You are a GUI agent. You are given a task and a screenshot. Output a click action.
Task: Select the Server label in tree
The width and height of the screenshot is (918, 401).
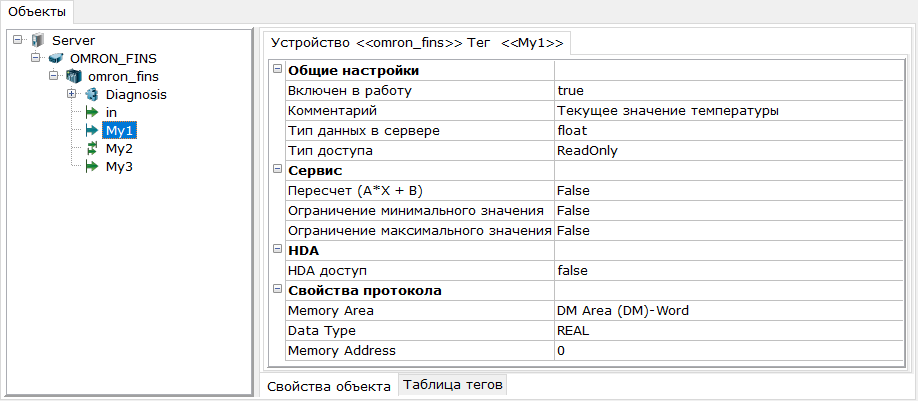pos(74,40)
